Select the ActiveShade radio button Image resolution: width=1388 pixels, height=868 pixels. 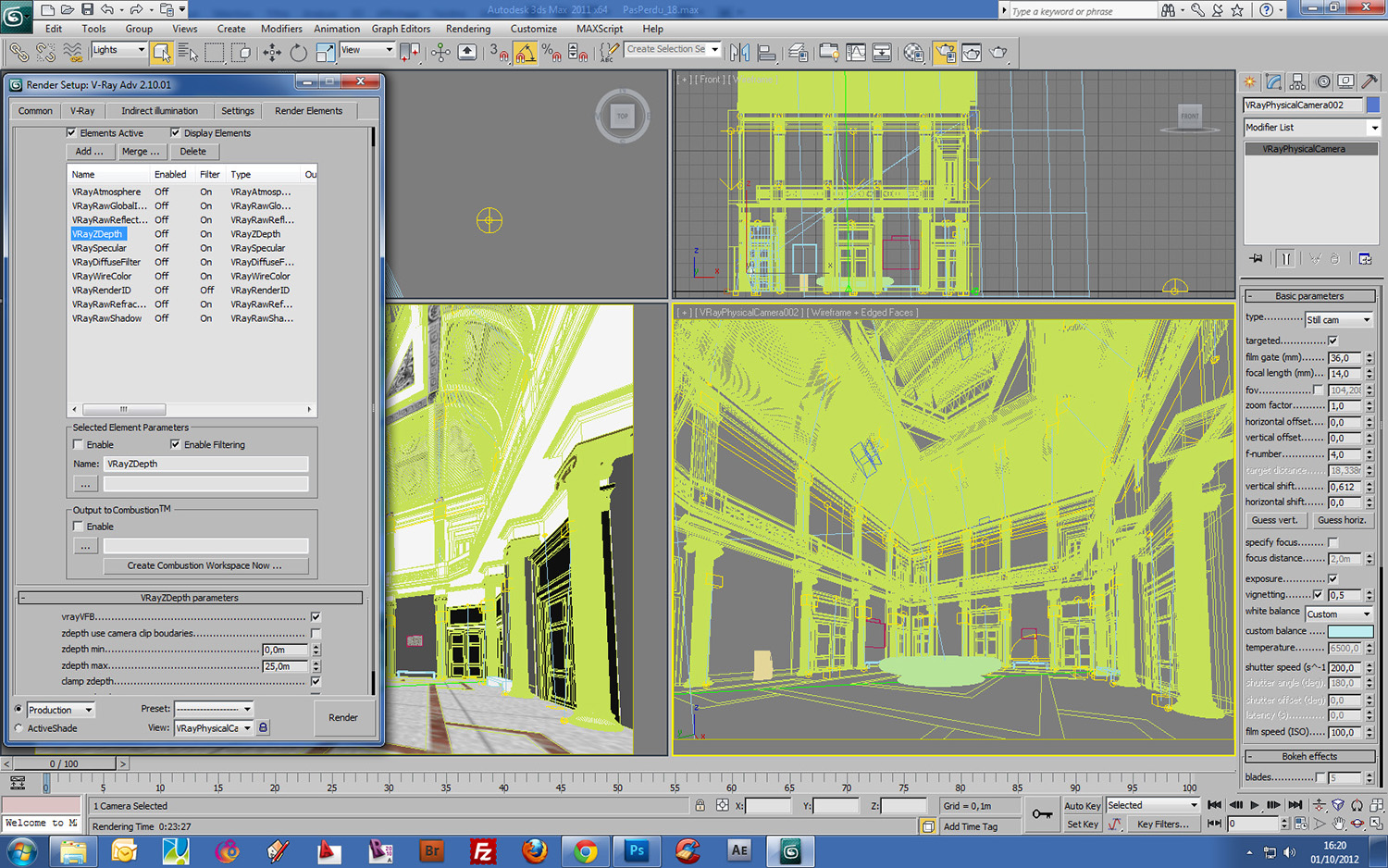19,728
